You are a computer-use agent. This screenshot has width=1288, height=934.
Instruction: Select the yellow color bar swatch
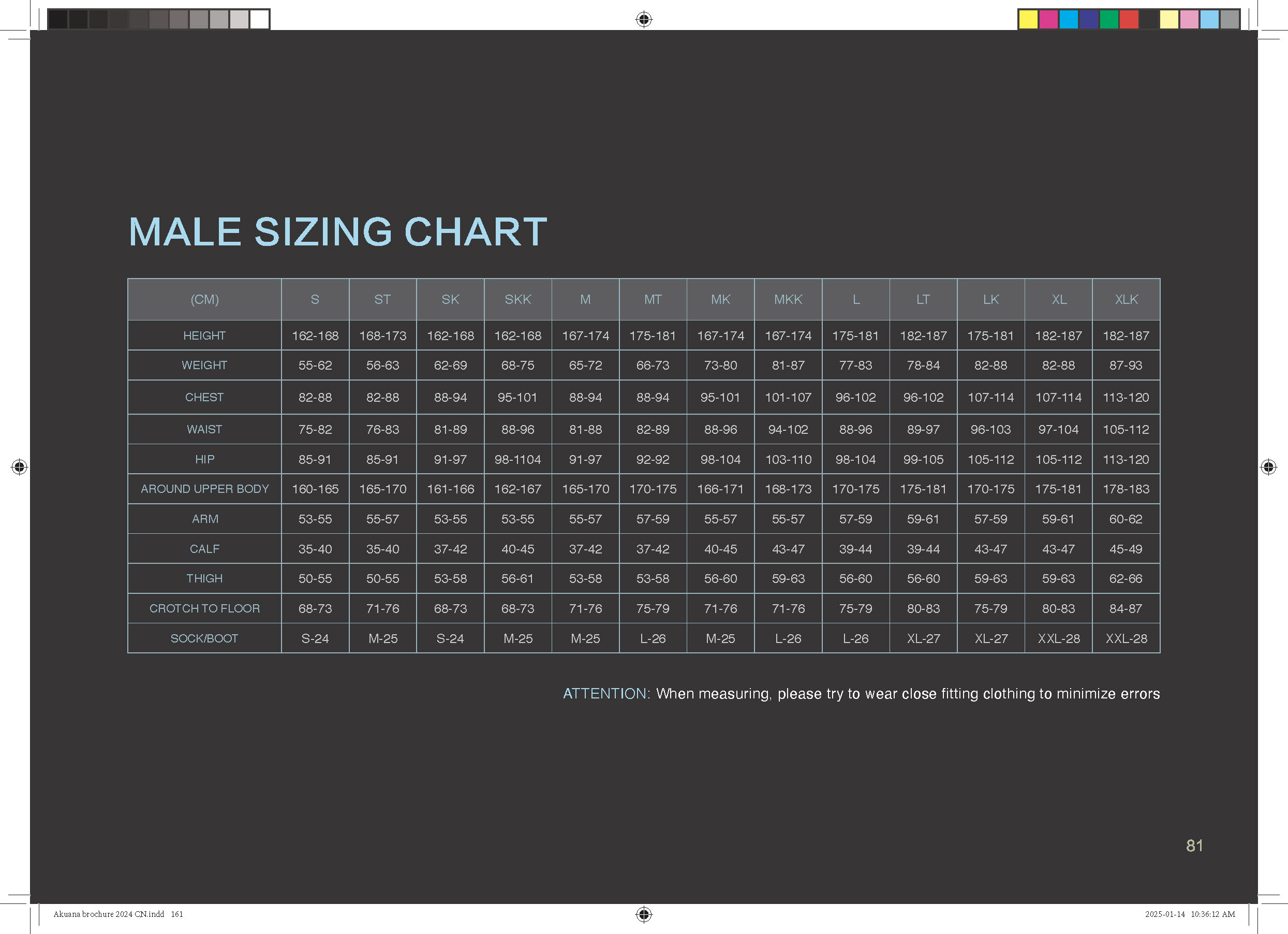[1028, 19]
